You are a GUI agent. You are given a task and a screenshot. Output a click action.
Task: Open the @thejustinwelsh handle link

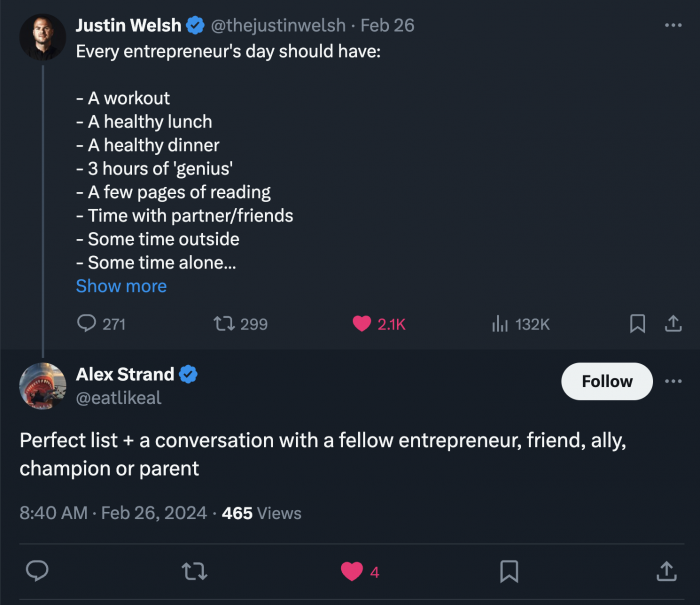pos(278,25)
